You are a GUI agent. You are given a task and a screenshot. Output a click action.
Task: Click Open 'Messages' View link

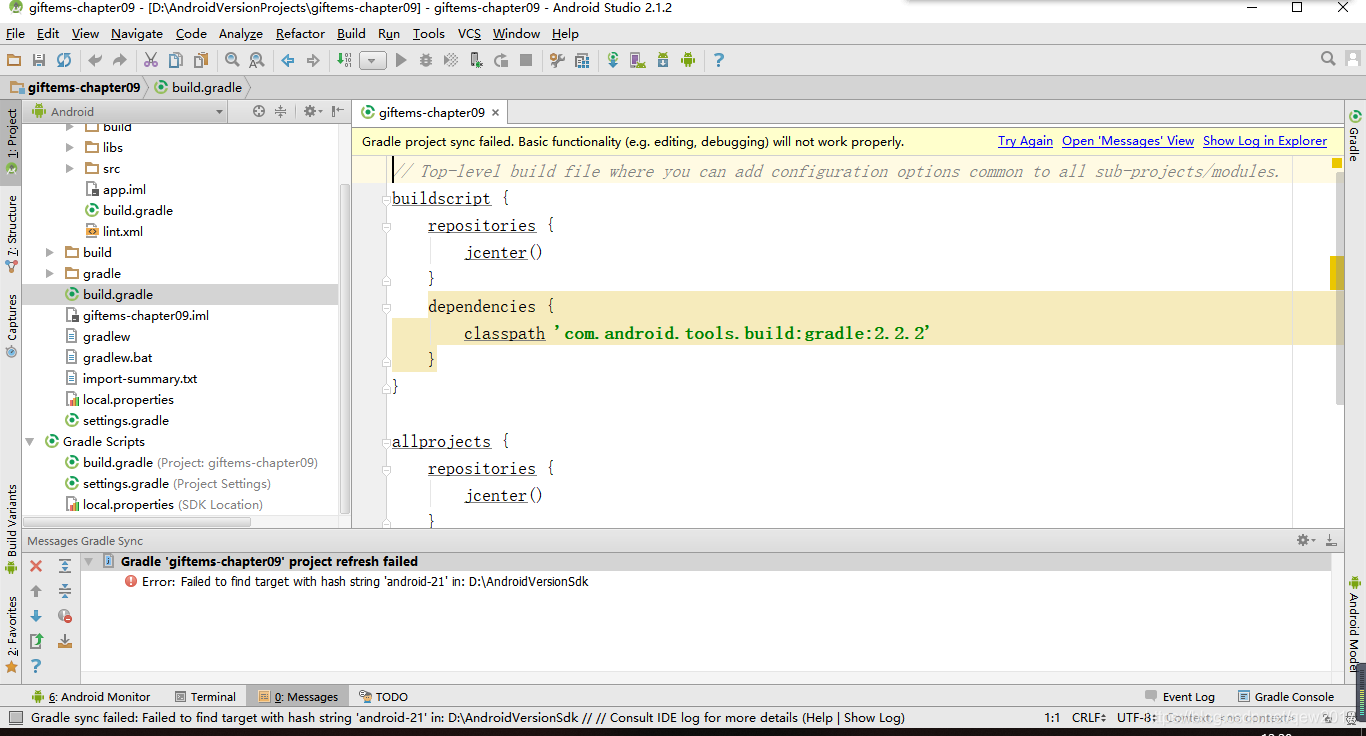[x=1128, y=141]
